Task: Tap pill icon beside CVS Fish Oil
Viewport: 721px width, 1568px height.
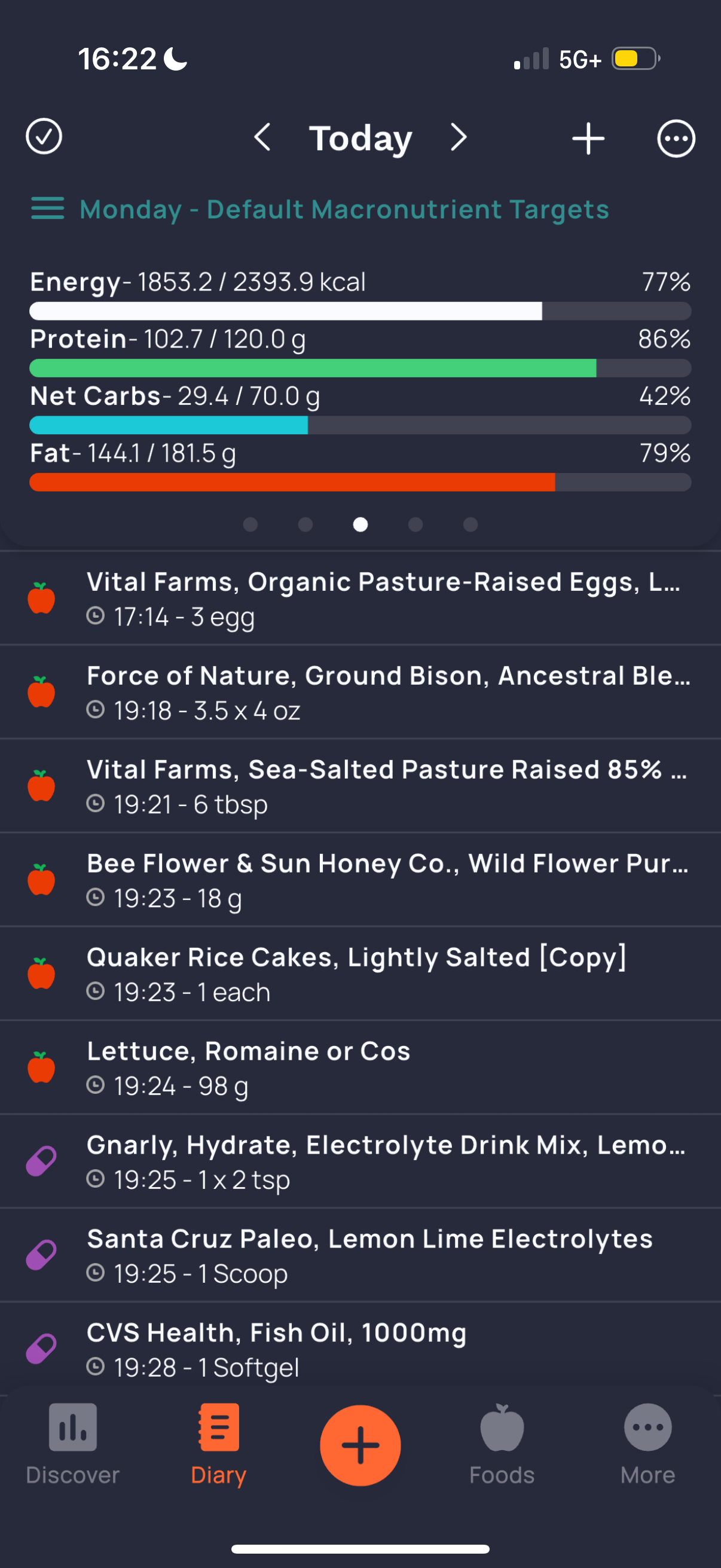Action: coord(41,1349)
